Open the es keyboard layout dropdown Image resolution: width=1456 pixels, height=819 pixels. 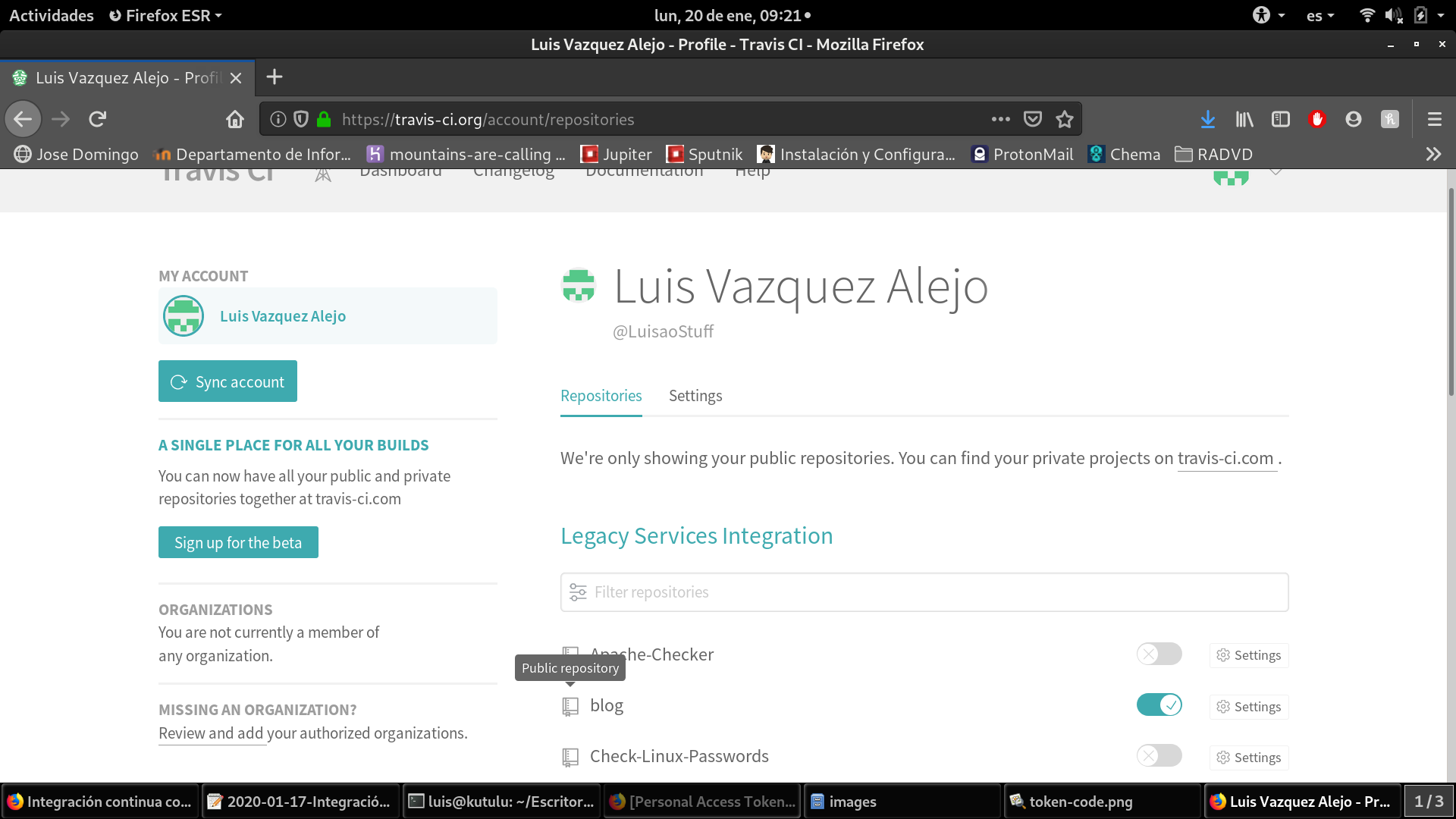(1320, 15)
